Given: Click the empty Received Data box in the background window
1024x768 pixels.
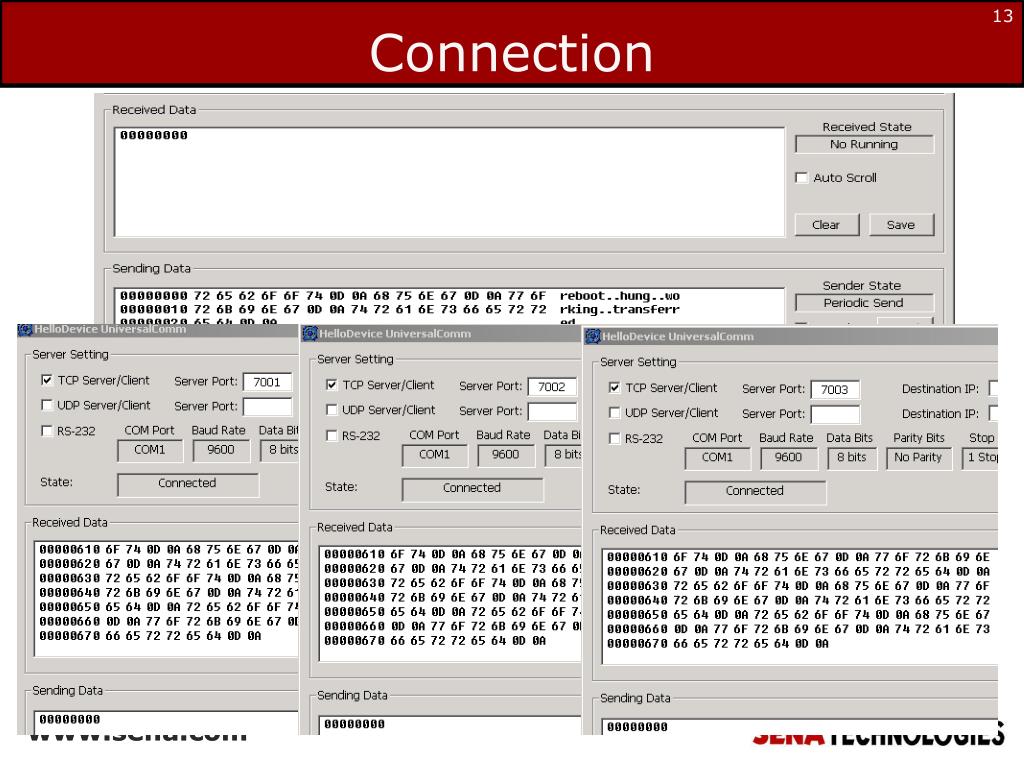Looking at the screenshot, I should click(449, 182).
